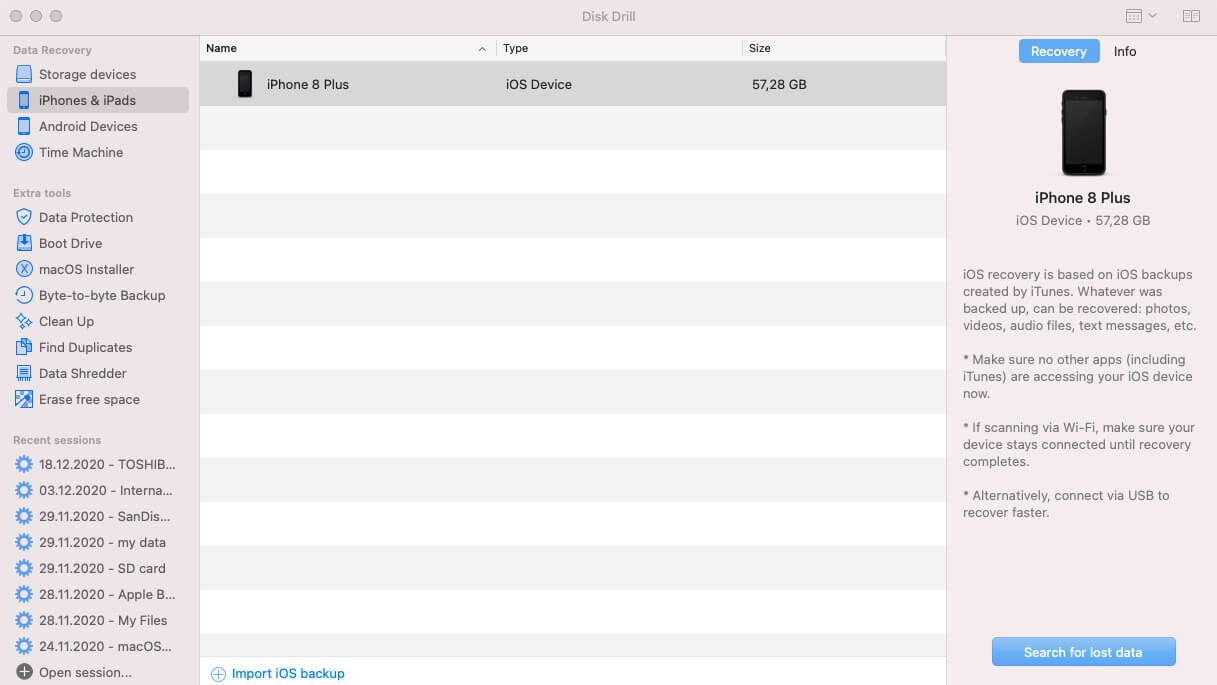
Task: Click gear icon for 29.11.2020 SanDis session
Action: coord(24,516)
